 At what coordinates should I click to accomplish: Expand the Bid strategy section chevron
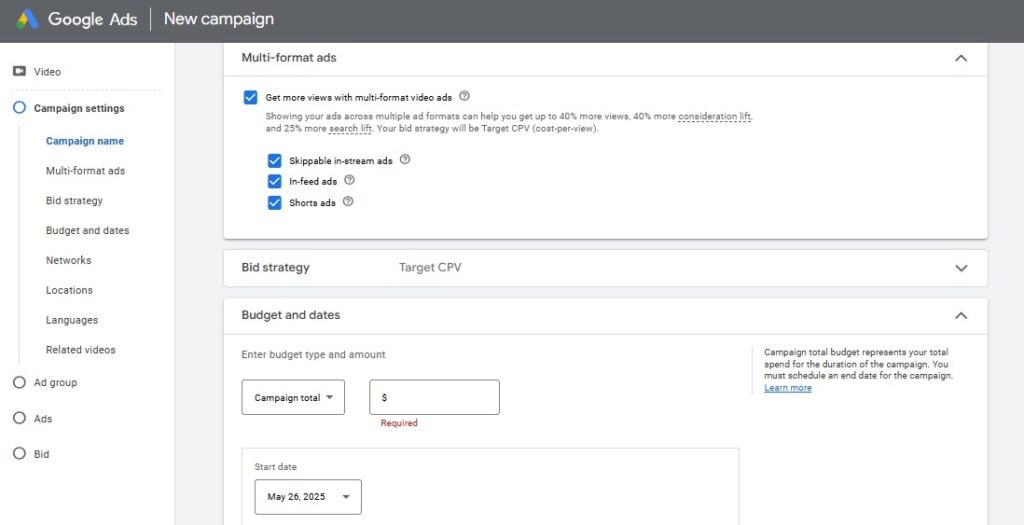[961, 268]
